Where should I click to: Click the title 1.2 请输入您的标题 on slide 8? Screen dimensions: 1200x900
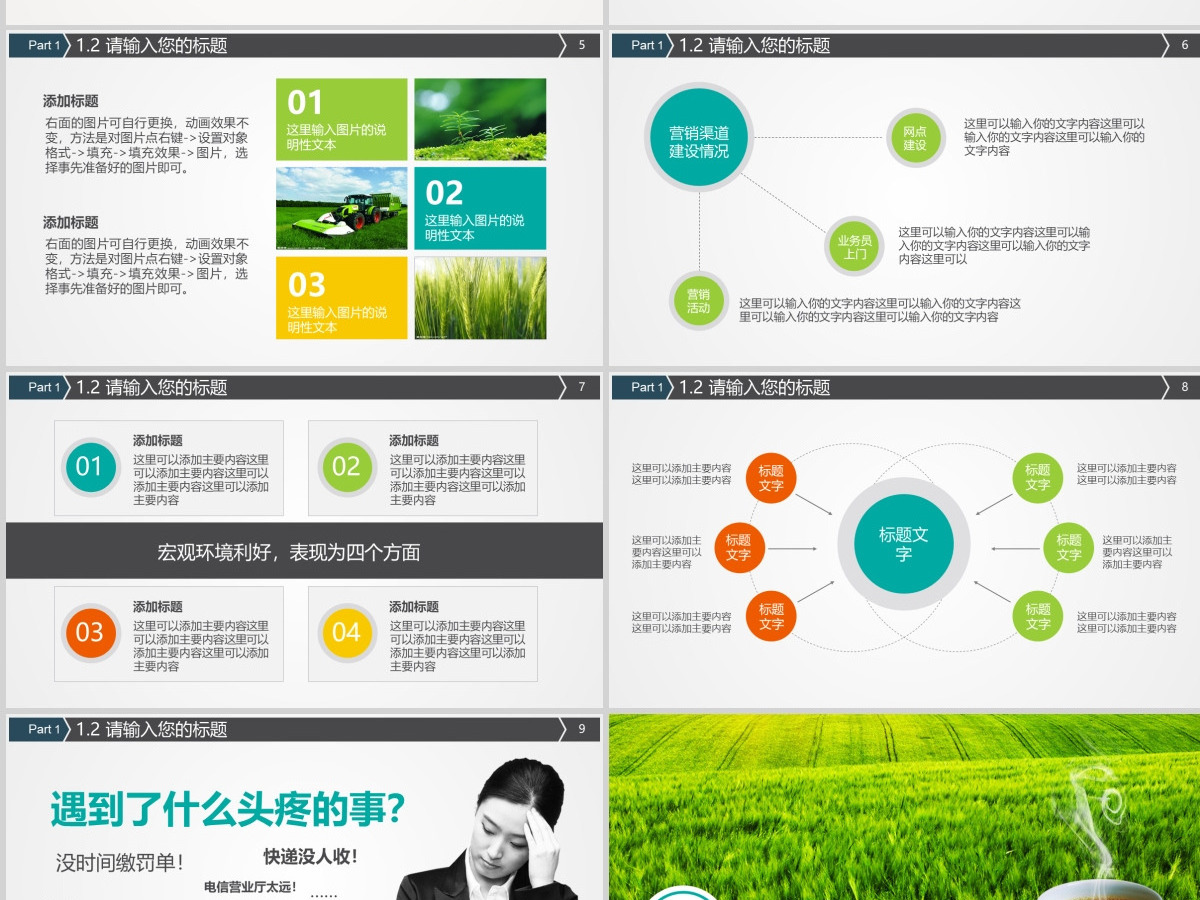click(755, 387)
